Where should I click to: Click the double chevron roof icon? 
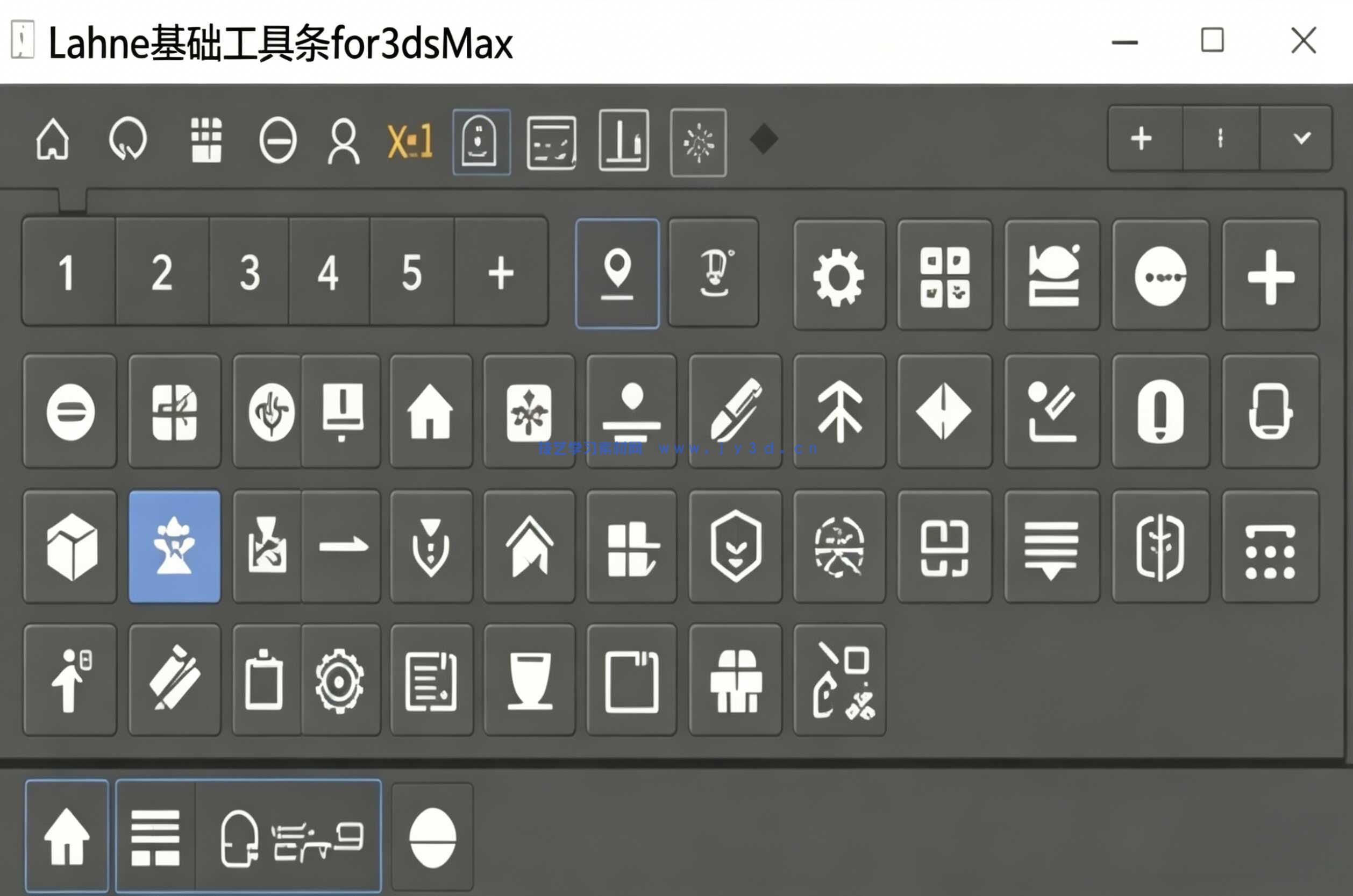529,546
